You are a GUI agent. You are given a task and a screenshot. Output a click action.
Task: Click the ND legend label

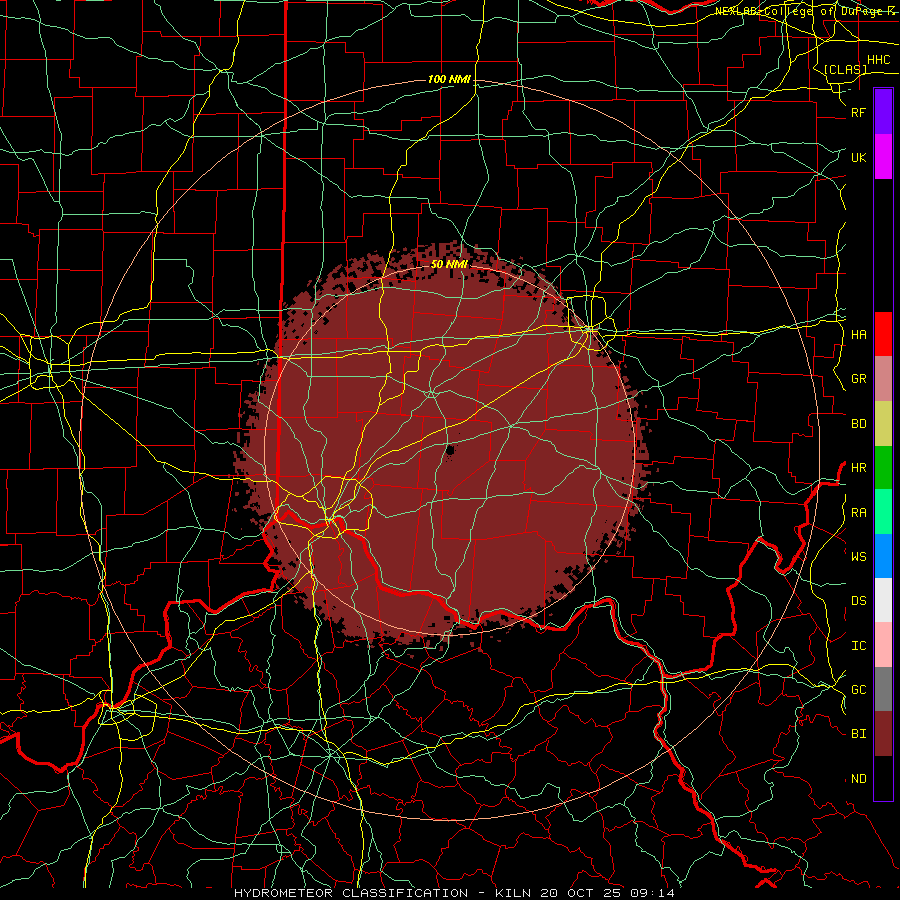(859, 778)
